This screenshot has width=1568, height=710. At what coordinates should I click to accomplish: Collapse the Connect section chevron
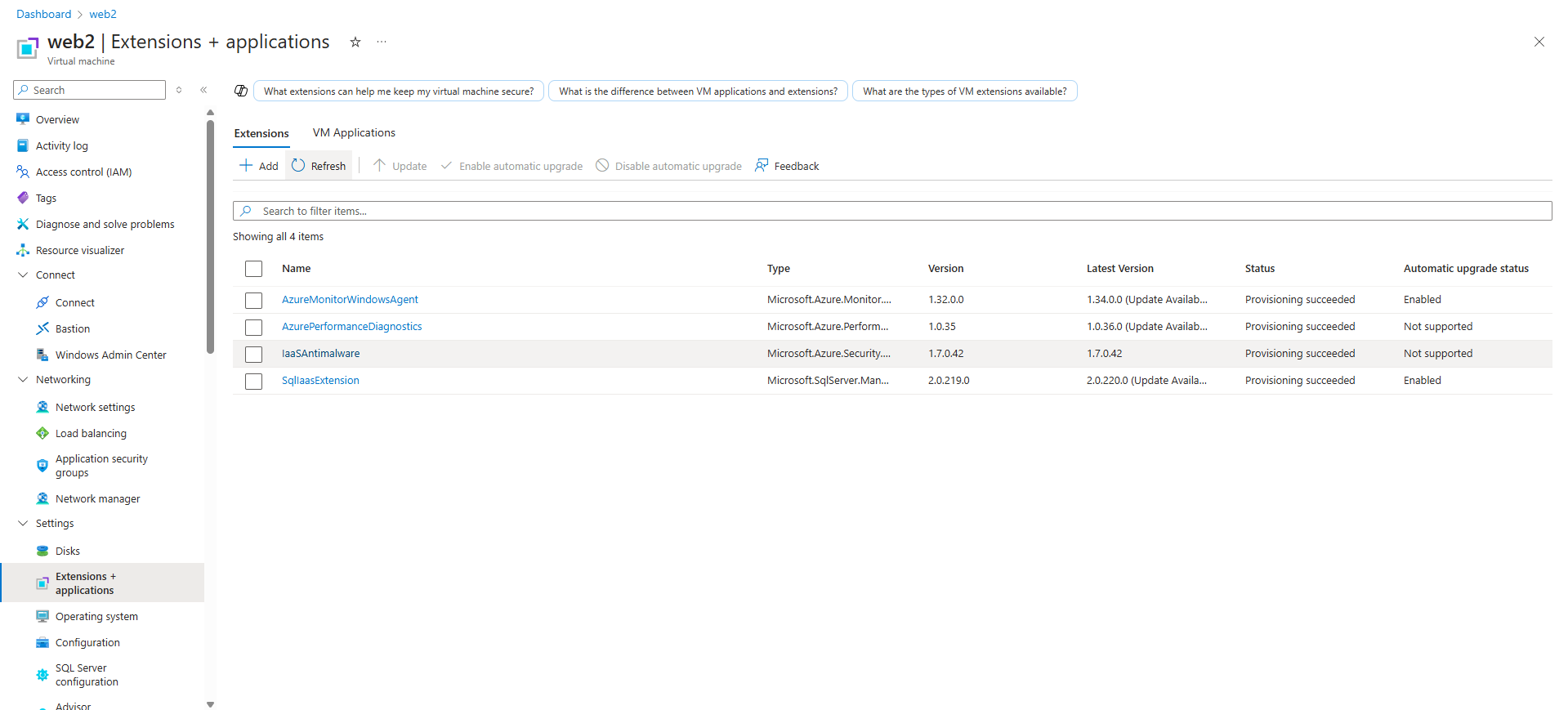point(23,275)
